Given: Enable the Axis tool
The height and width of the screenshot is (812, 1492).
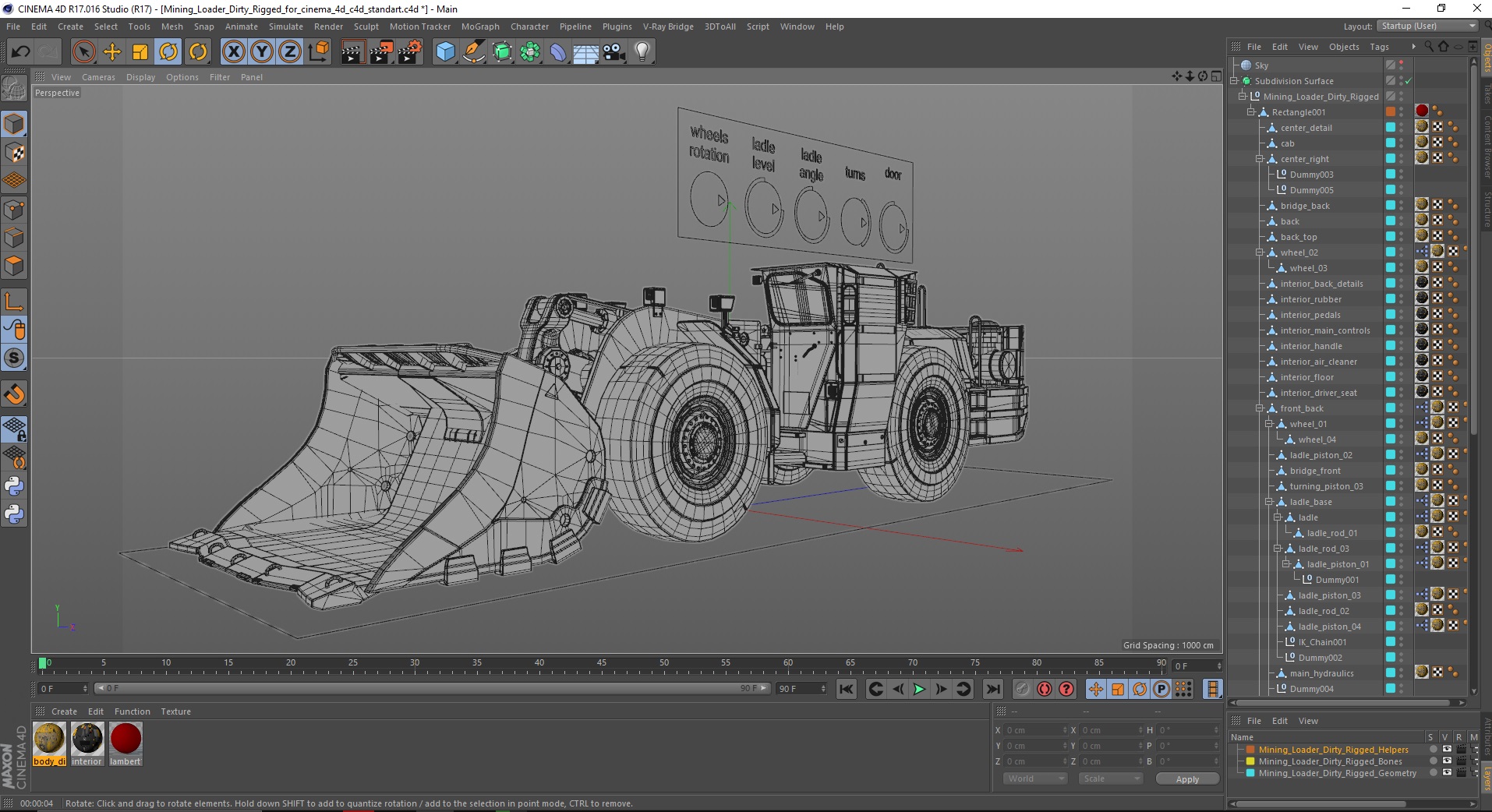Looking at the screenshot, I should point(14,302).
